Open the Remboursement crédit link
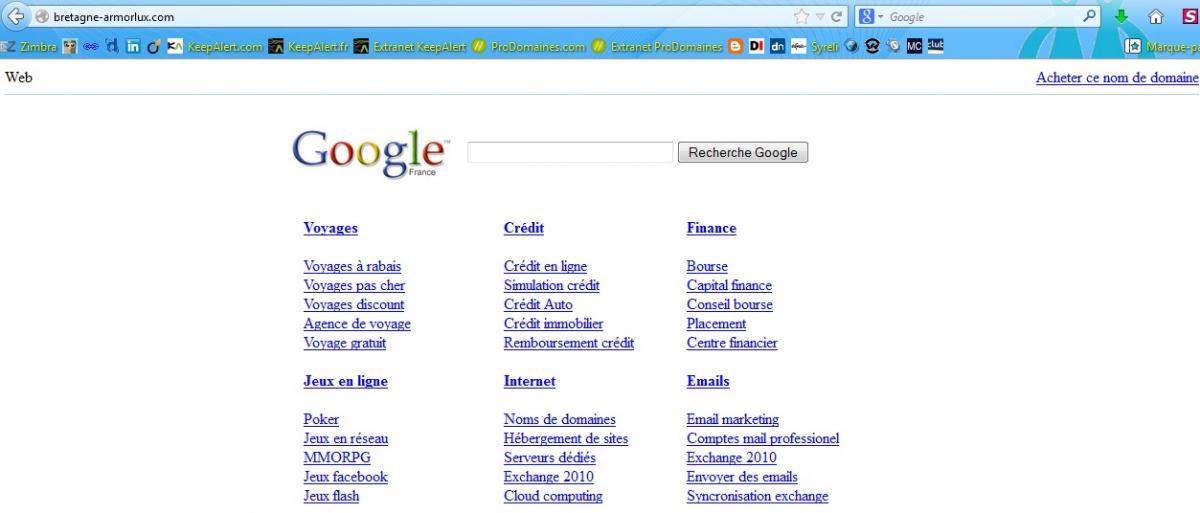Screen dimensions: 1200x513 [569, 342]
